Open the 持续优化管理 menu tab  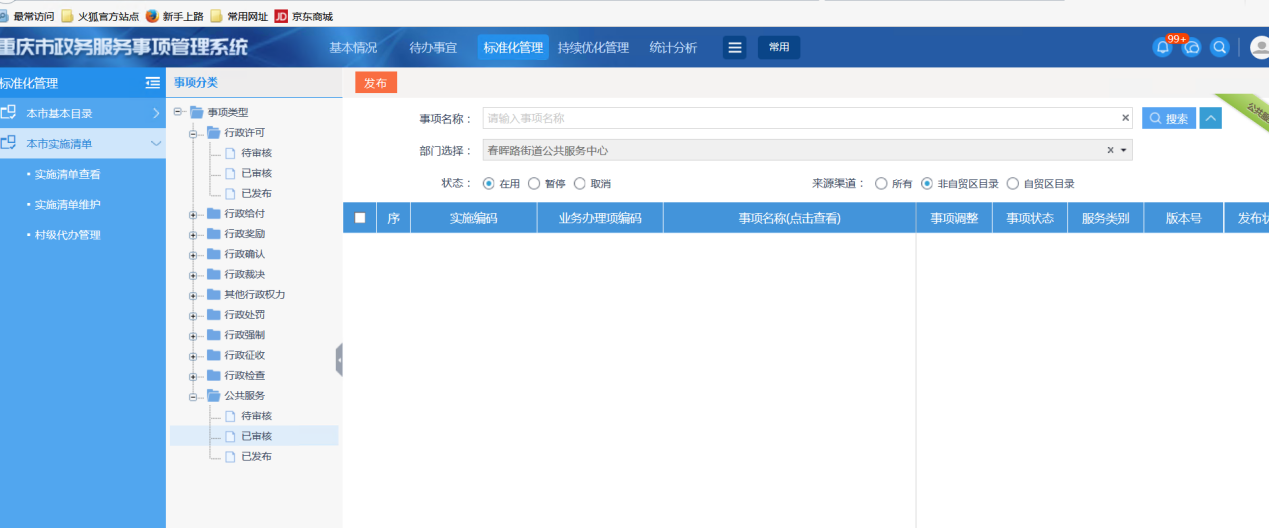tap(593, 48)
